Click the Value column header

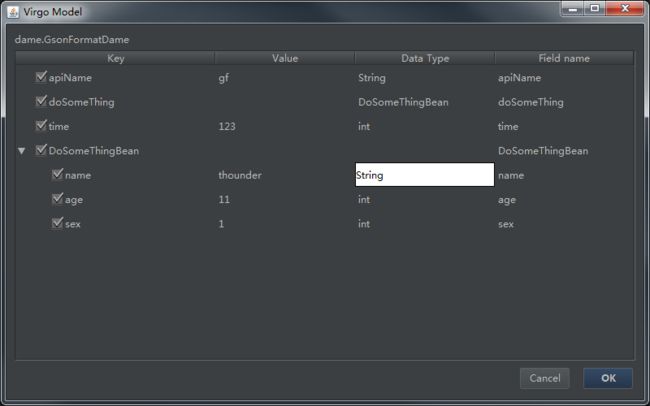coord(285,58)
